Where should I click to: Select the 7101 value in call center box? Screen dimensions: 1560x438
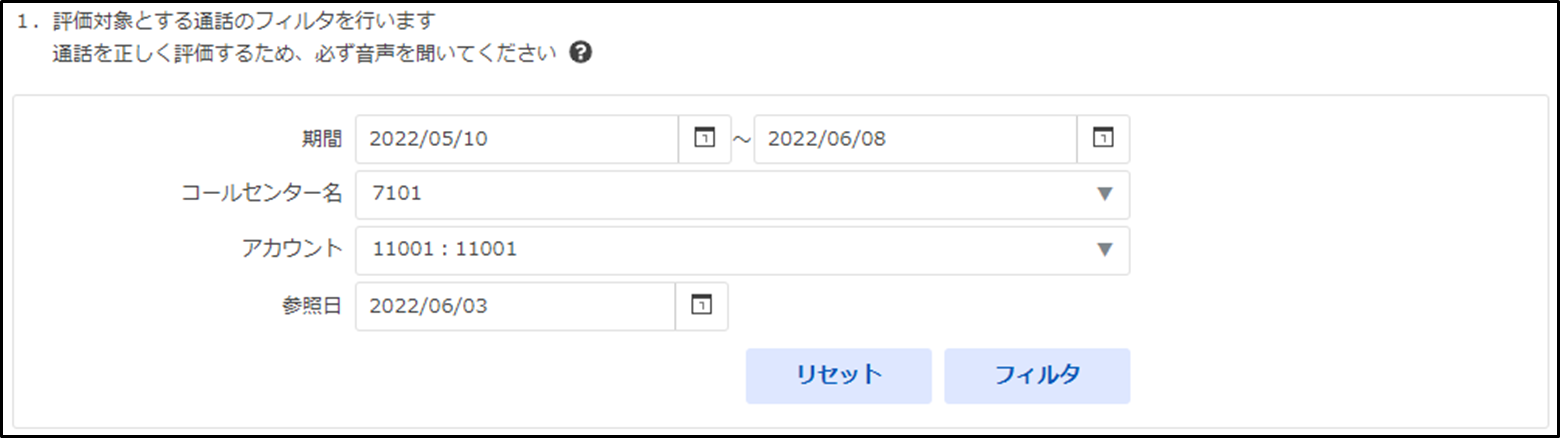(396, 194)
